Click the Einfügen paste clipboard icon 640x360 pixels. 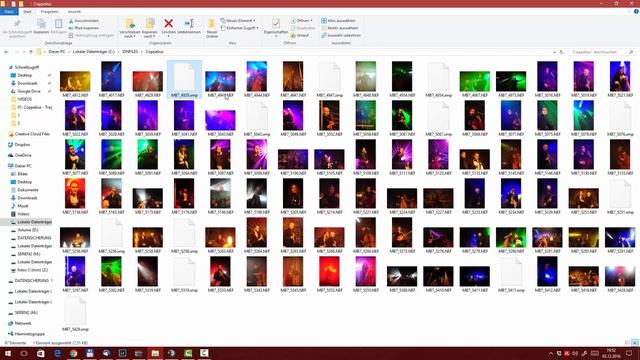[58, 24]
